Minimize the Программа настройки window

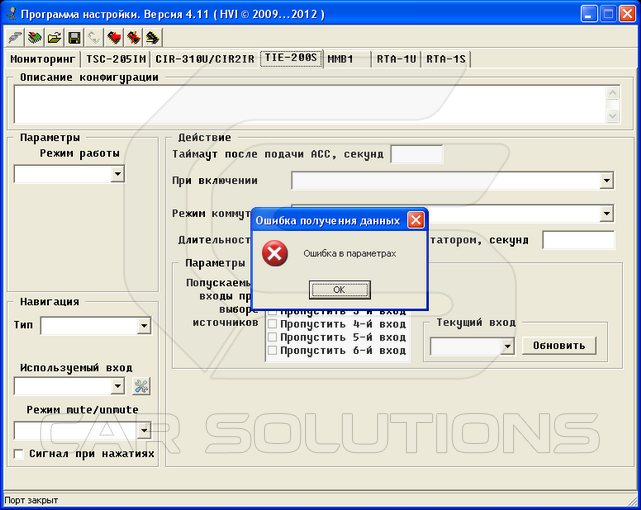589,14
